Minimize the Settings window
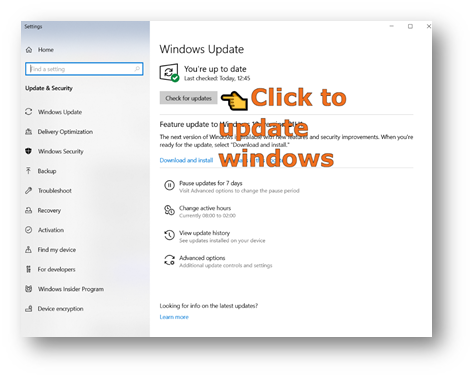Screen dimensions: 474x379 (x=392, y=26)
